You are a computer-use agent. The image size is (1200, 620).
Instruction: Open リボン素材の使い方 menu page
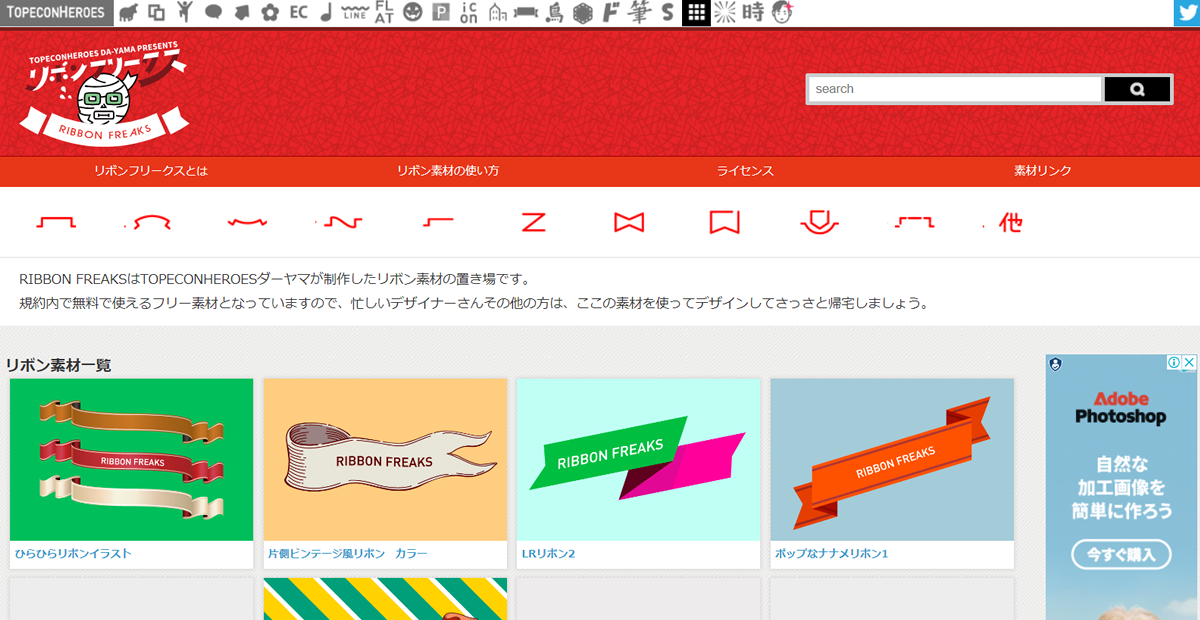click(x=448, y=171)
